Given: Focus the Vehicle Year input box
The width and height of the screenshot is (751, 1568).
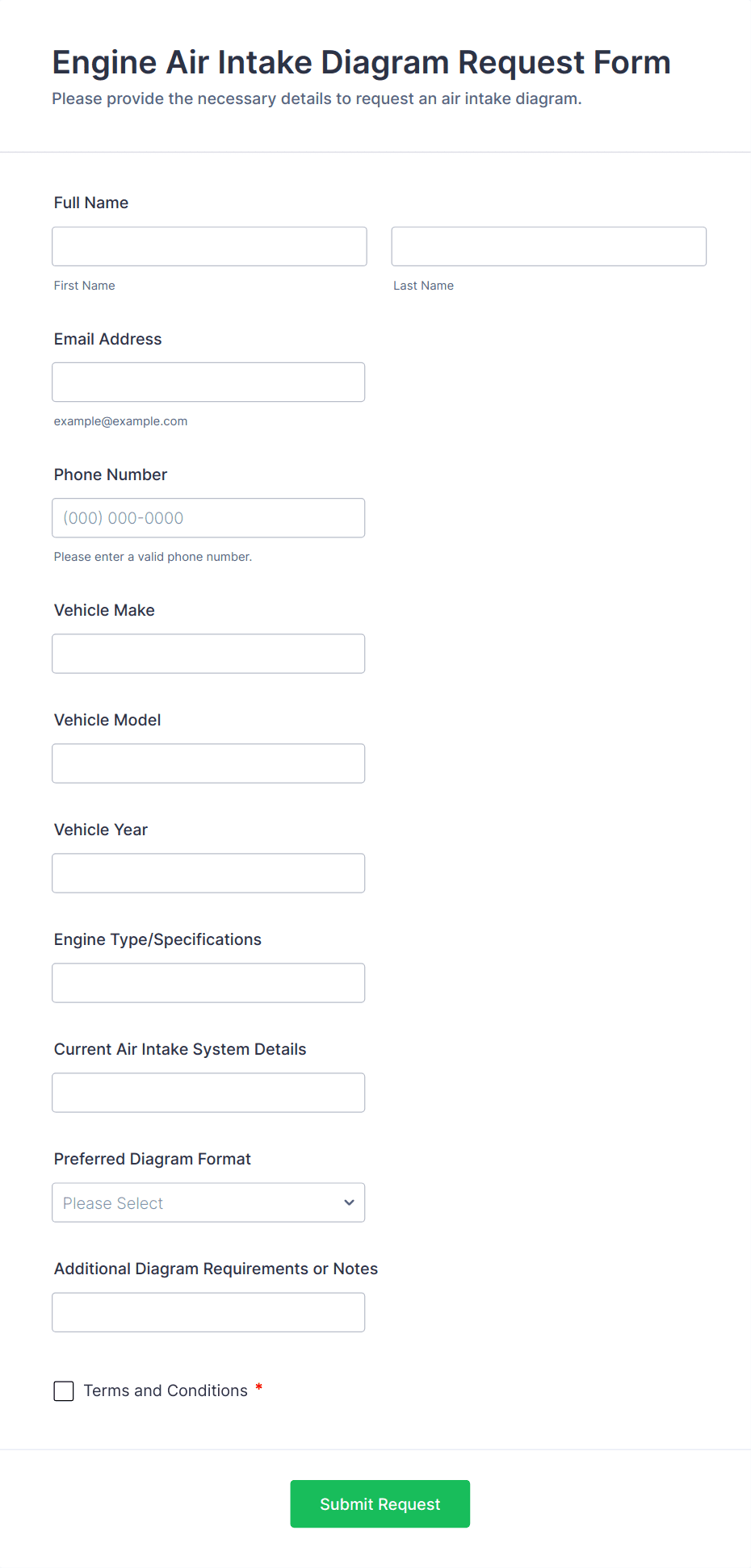Looking at the screenshot, I should click(x=208, y=872).
